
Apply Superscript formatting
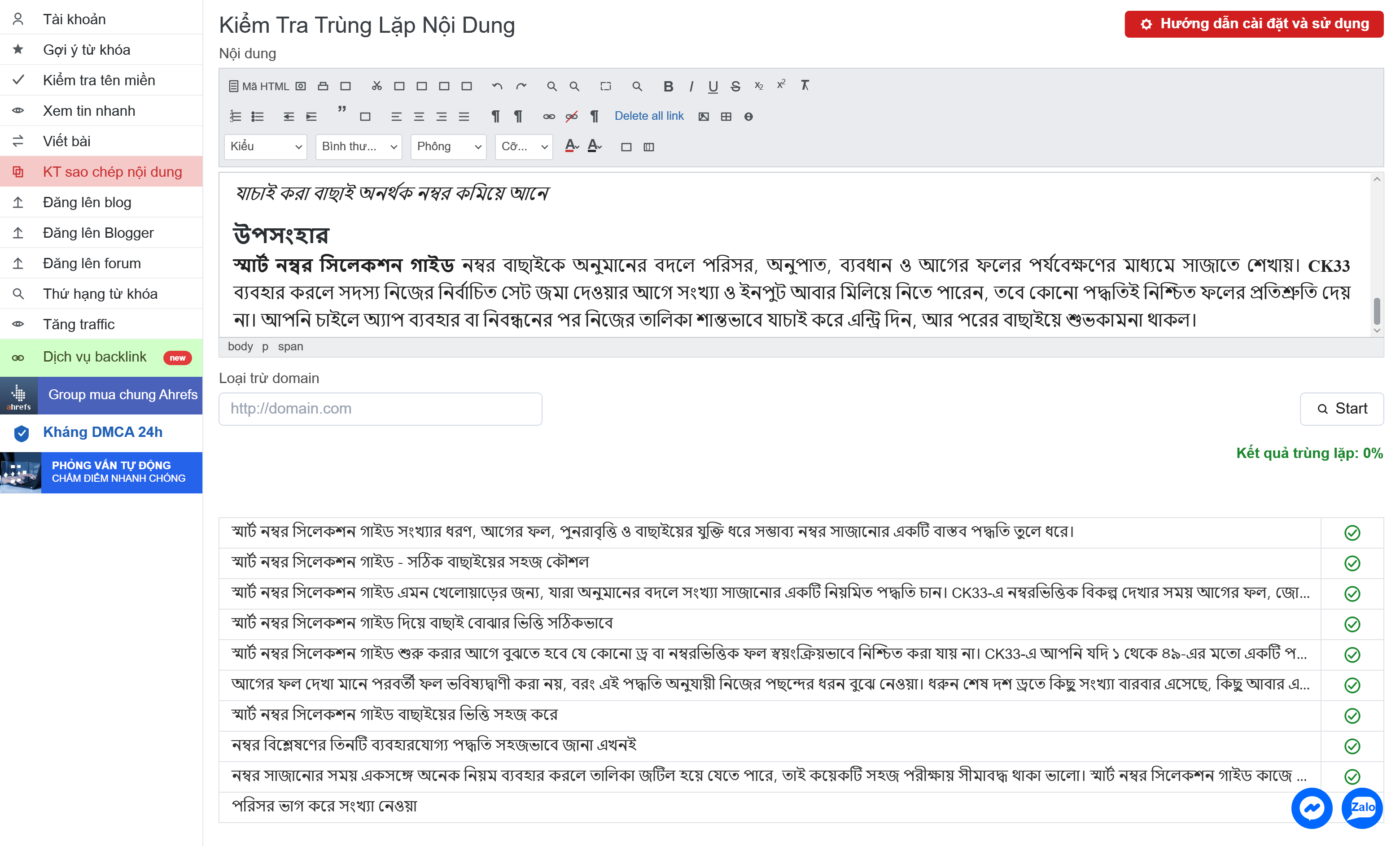(781, 85)
